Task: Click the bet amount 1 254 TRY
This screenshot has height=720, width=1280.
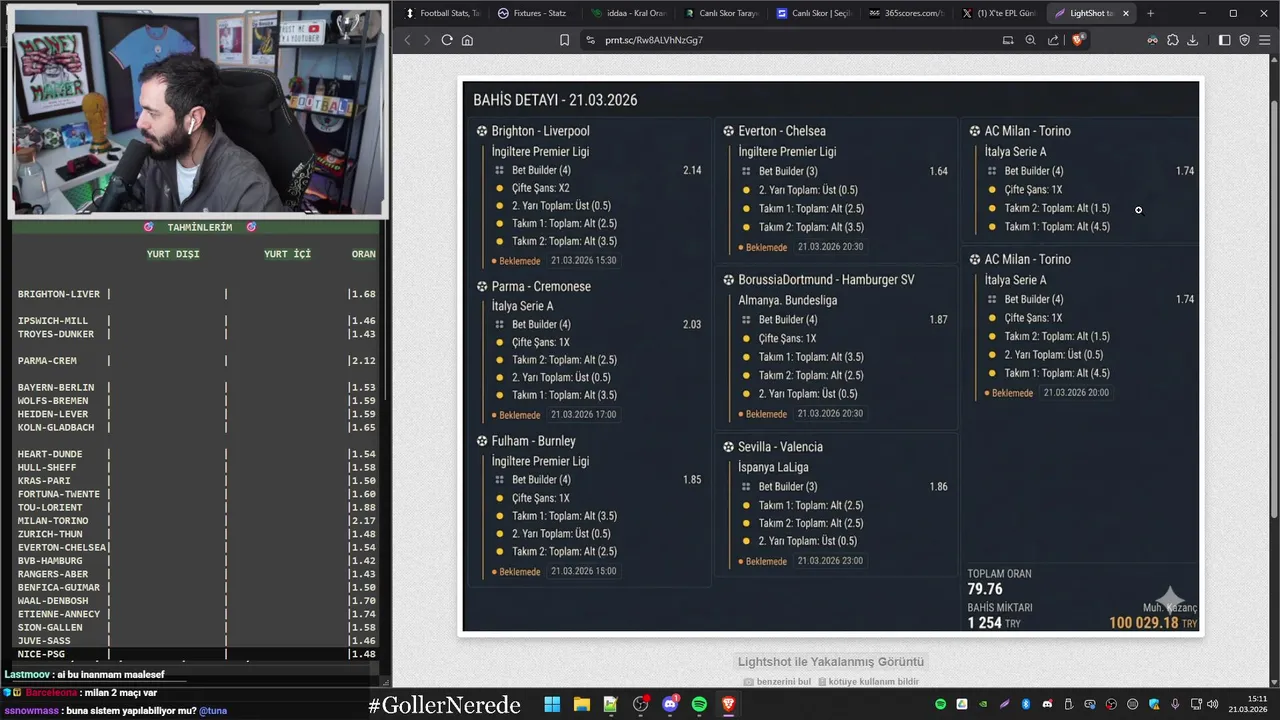Action: click(x=994, y=623)
